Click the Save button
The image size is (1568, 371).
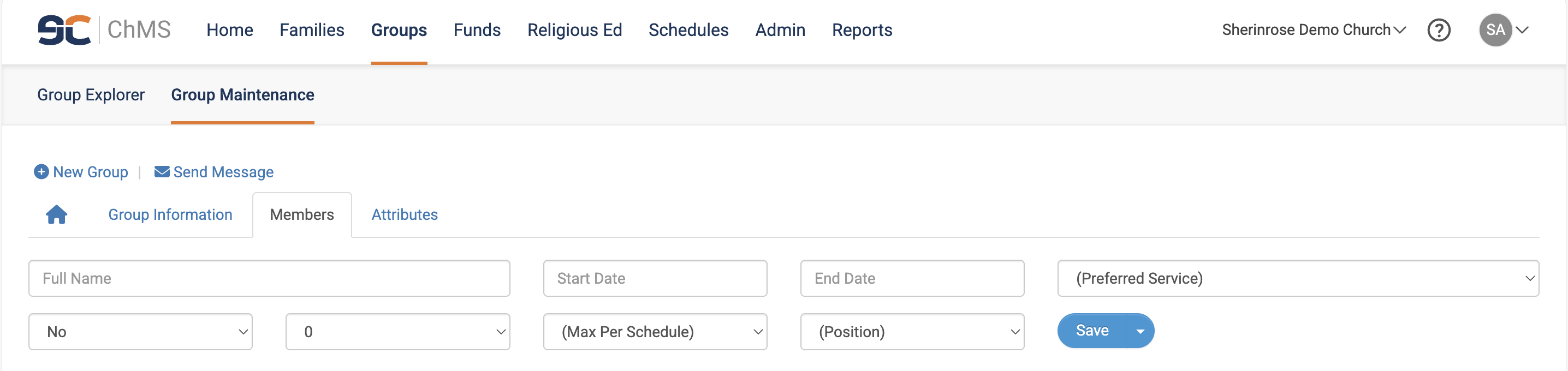[x=1092, y=331]
